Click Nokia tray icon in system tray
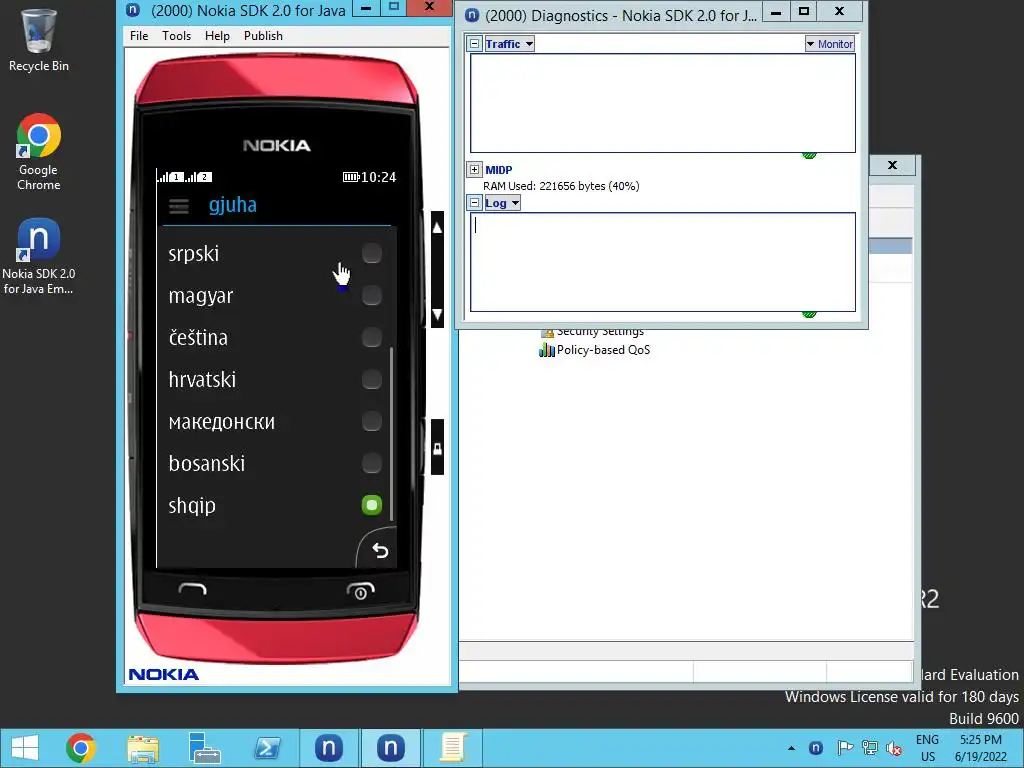This screenshot has height=768, width=1024. click(x=816, y=748)
